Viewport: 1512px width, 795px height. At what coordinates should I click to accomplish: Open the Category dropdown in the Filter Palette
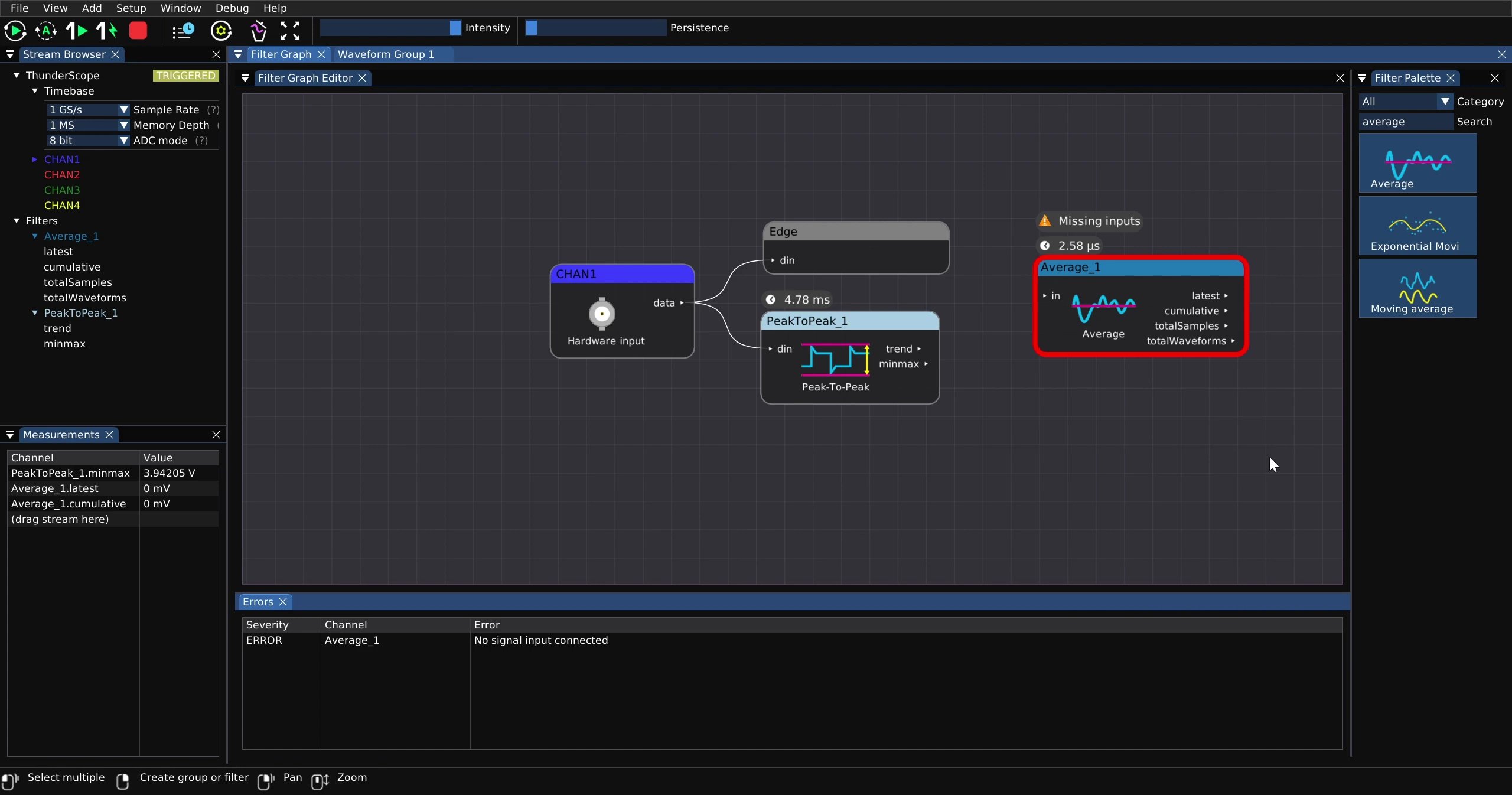tap(1405, 102)
